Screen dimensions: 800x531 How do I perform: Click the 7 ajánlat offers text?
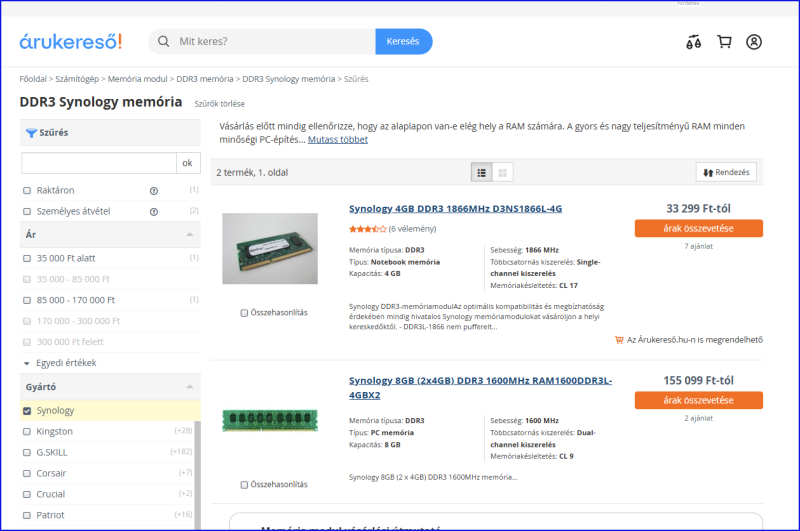[698, 246]
